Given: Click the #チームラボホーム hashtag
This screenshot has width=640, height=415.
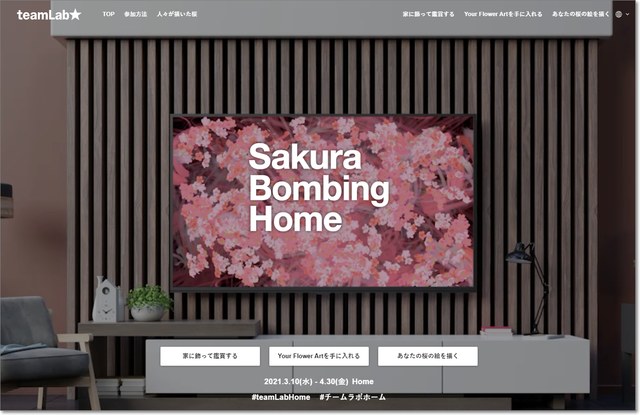Looking at the screenshot, I should coord(353,398).
